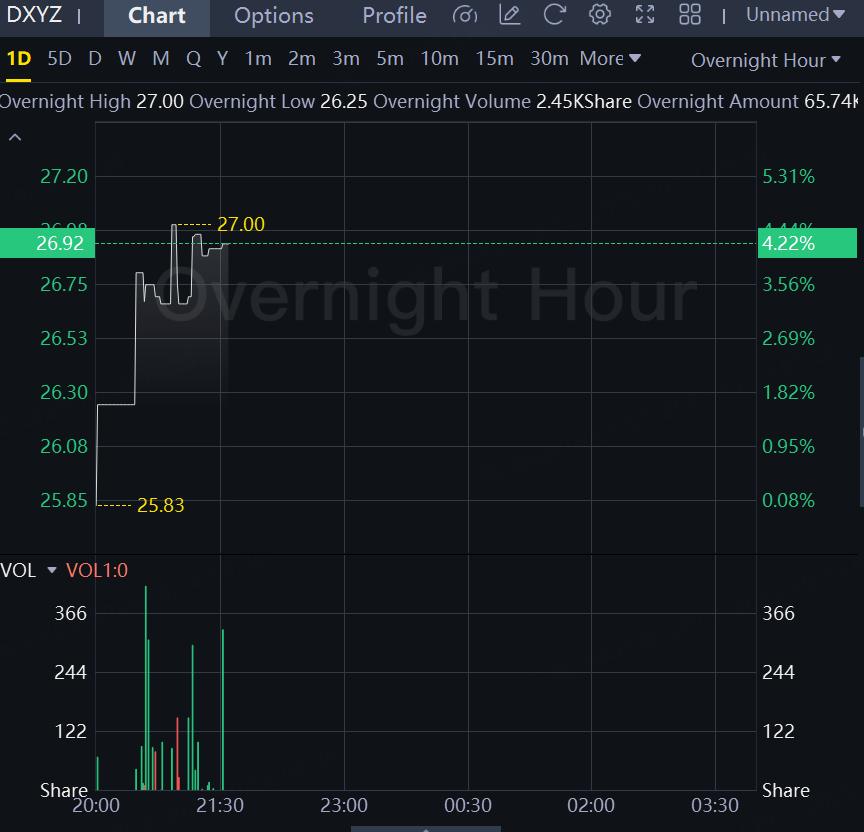Open the gauge indicator icon in toolbar

[465, 15]
